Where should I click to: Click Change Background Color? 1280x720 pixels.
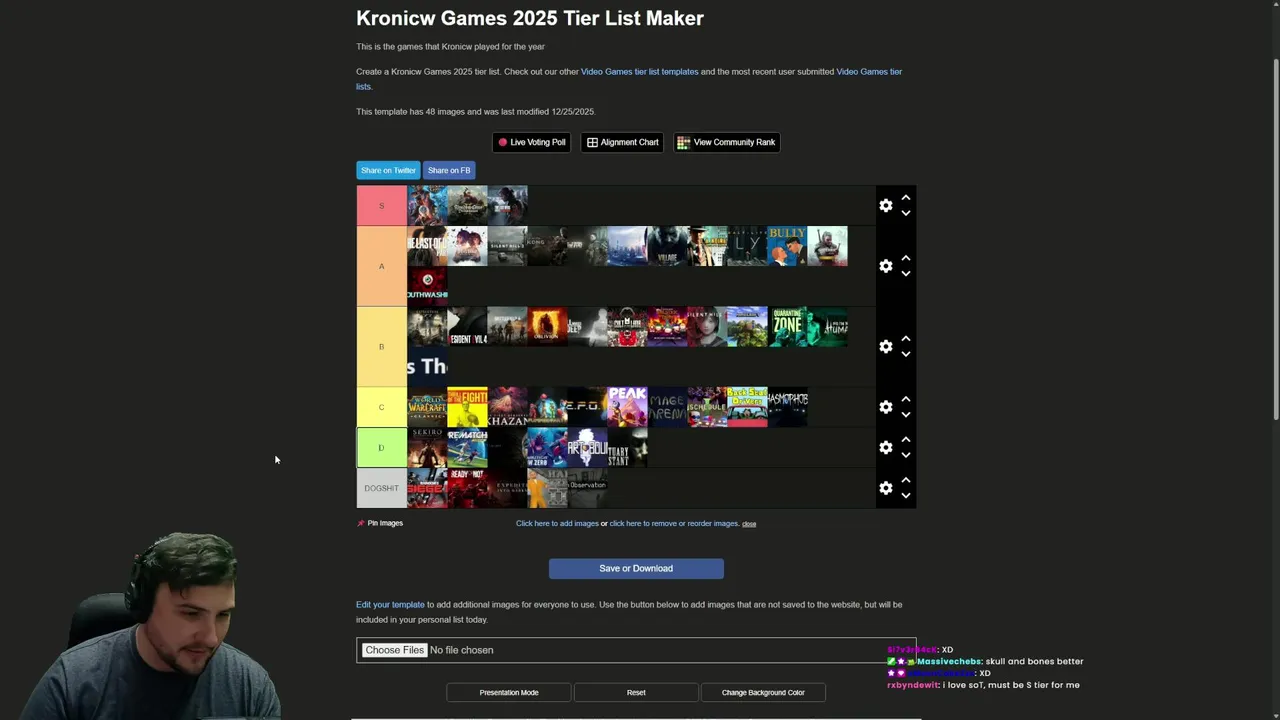763,692
